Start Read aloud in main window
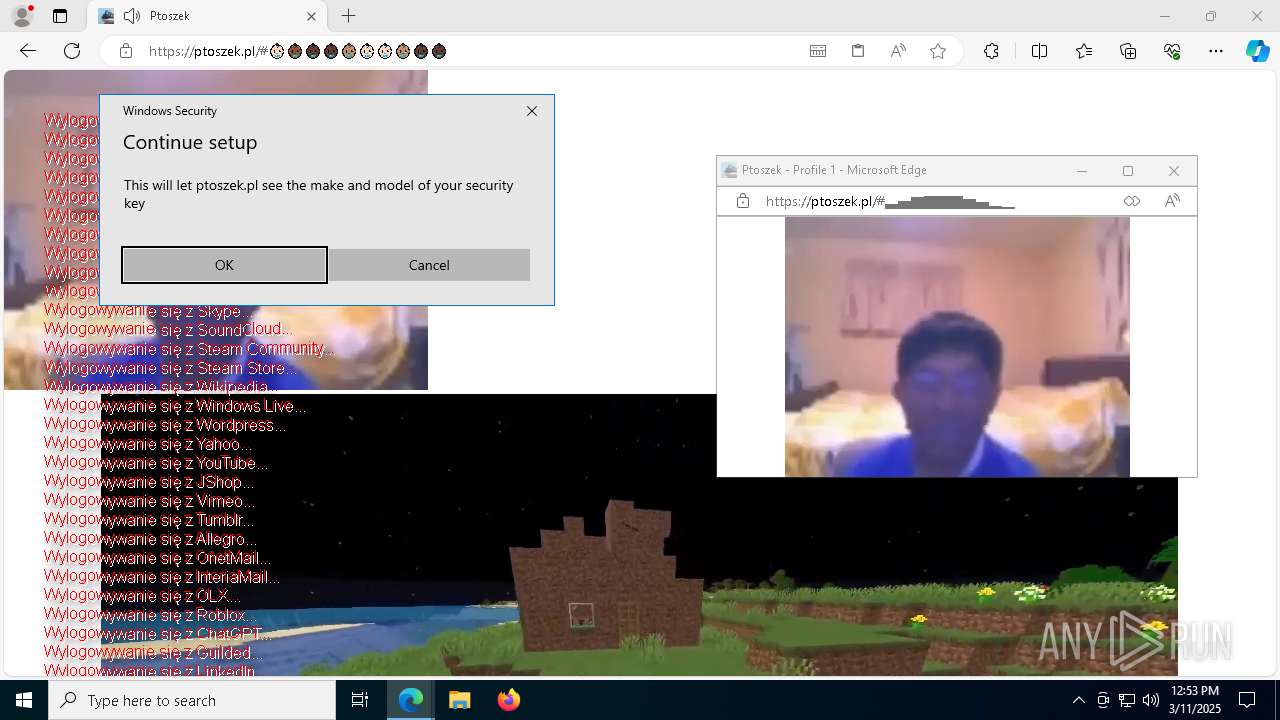Image resolution: width=1280 pixels, height=720 pixels. tap(898, 51)
